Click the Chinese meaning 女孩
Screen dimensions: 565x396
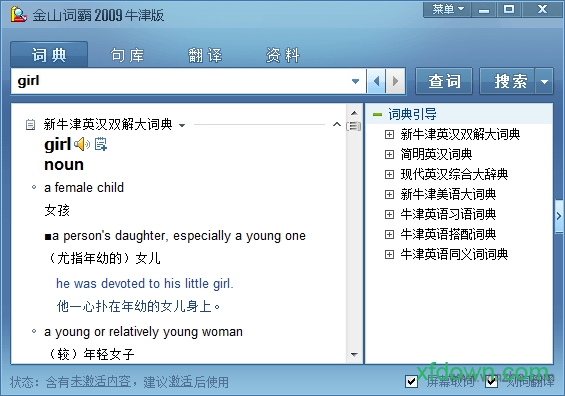point(57,210)
